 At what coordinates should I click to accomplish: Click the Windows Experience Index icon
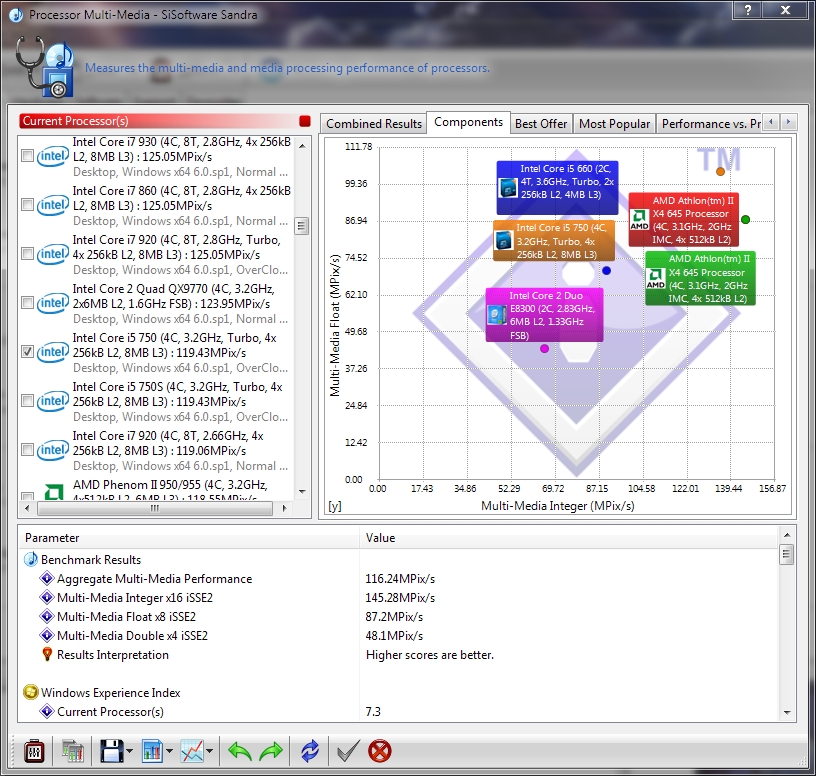tap(31, 692)
